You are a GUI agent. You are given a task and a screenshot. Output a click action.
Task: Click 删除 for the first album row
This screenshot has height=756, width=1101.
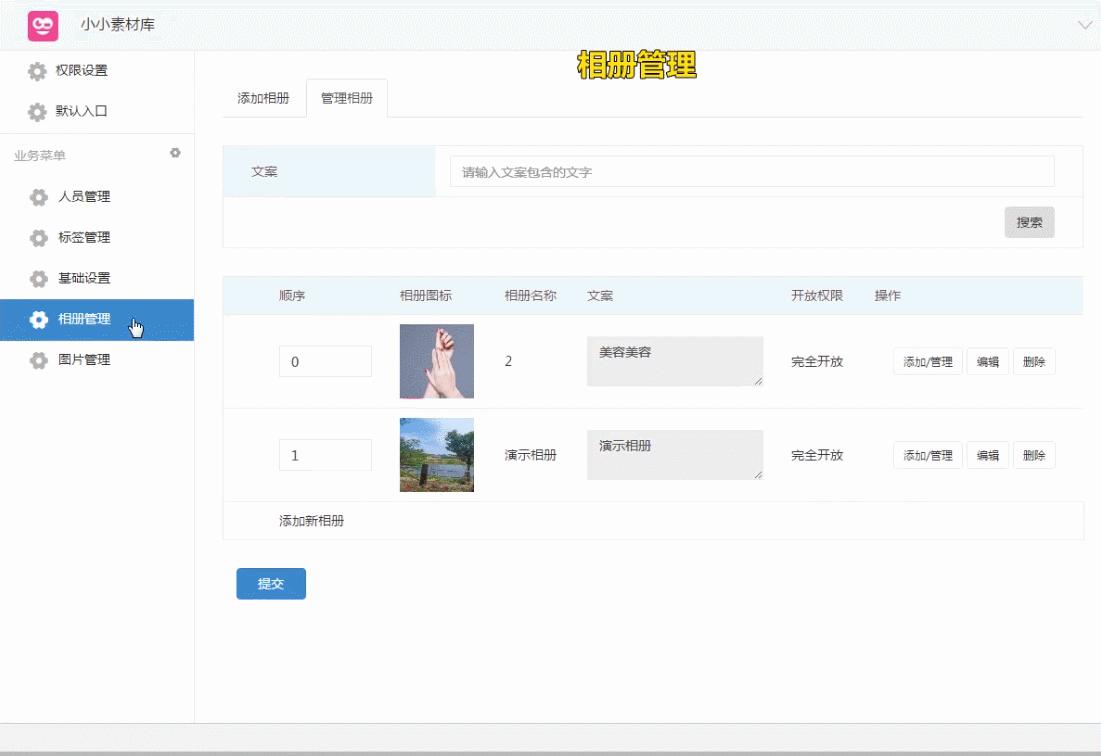pos(1034,361)
